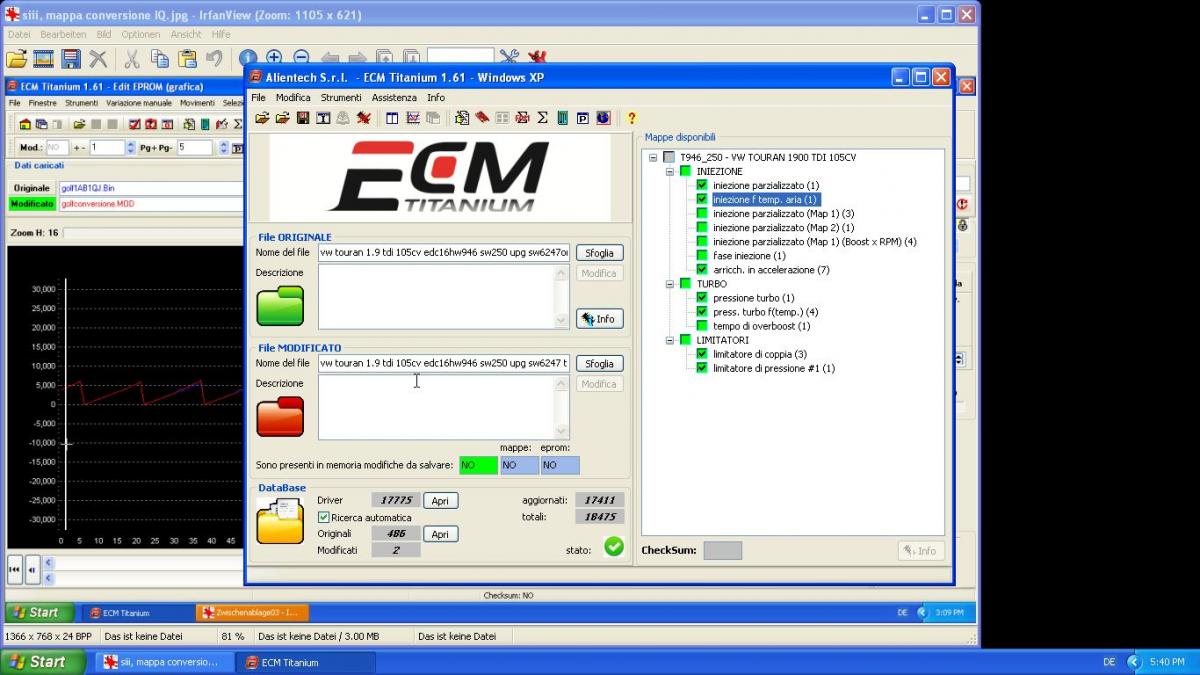1200x675 pixels.
Task: Open the Info menu in ECM Titanium
Action: (436, 98)
